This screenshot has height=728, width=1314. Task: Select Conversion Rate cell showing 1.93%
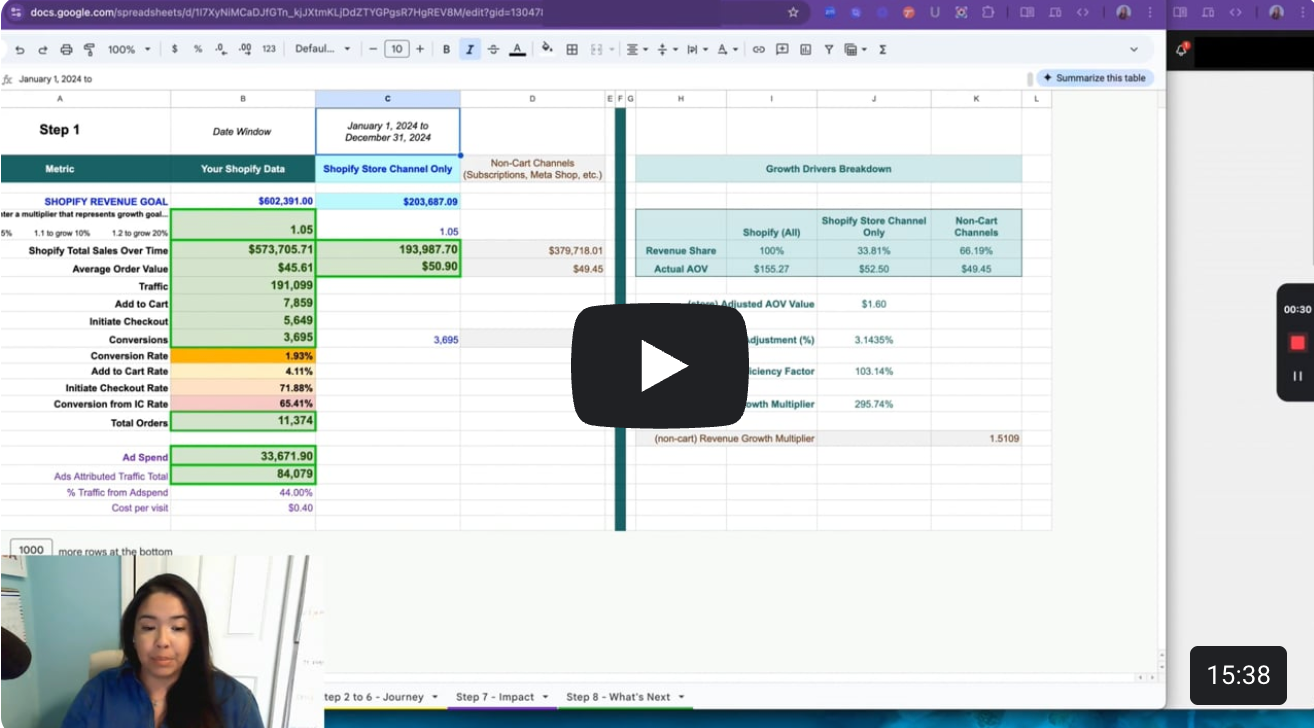click(x=243, y=356)
